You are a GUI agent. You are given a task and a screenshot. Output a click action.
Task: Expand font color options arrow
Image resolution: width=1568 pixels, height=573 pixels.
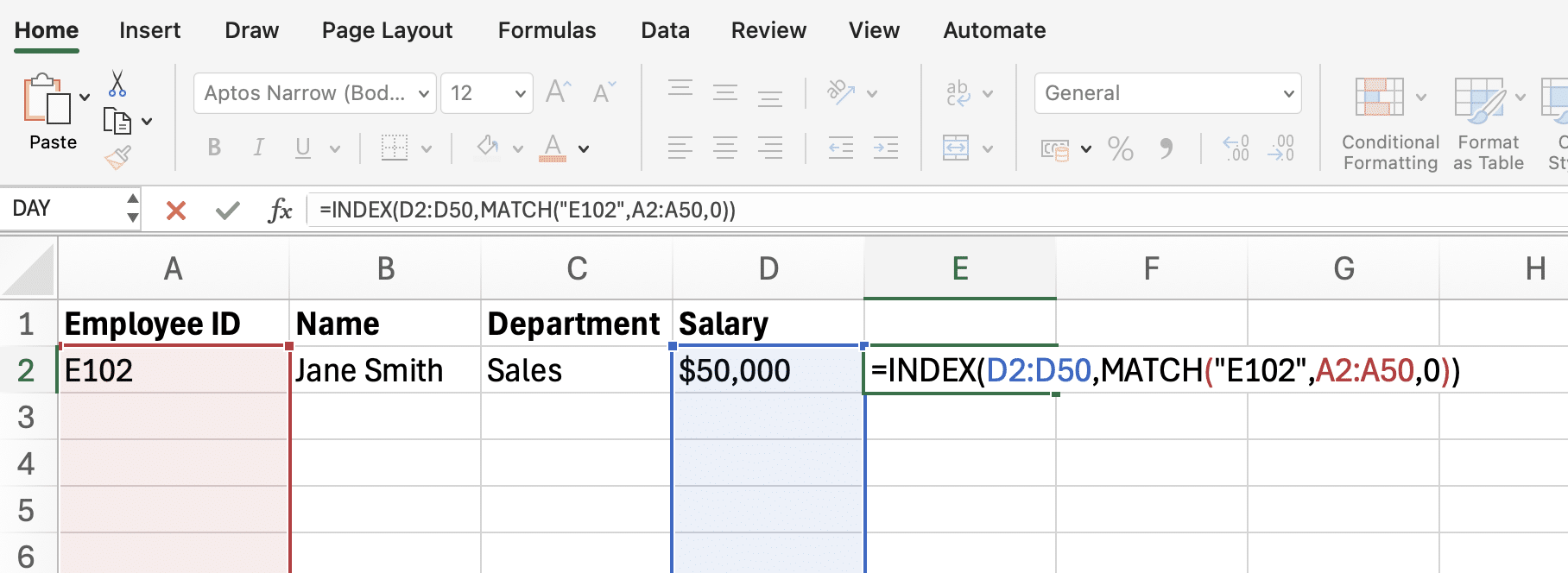(x=584, y=148)
